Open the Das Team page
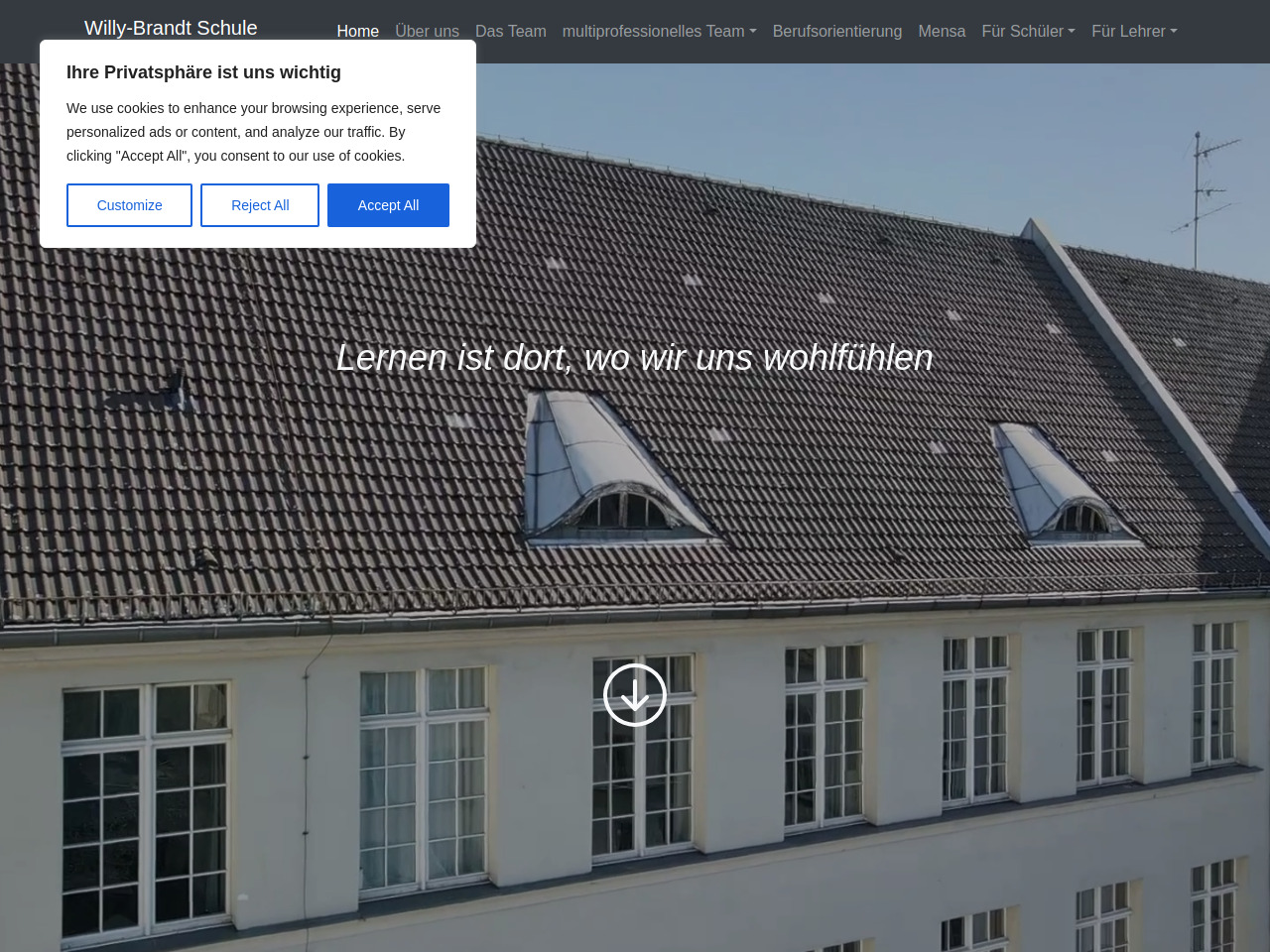 (510, 32)
